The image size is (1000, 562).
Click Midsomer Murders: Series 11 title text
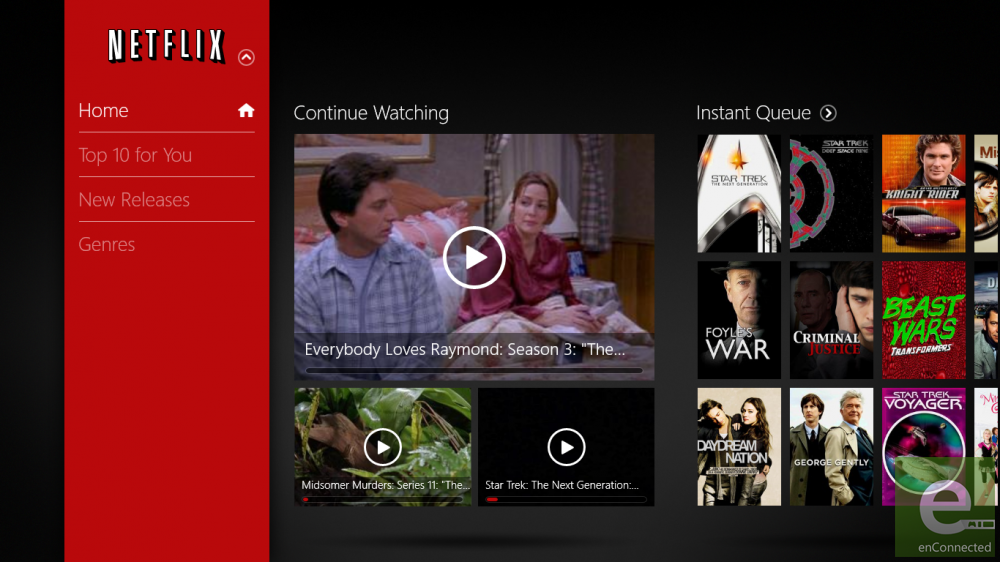(x=385, y=485)
